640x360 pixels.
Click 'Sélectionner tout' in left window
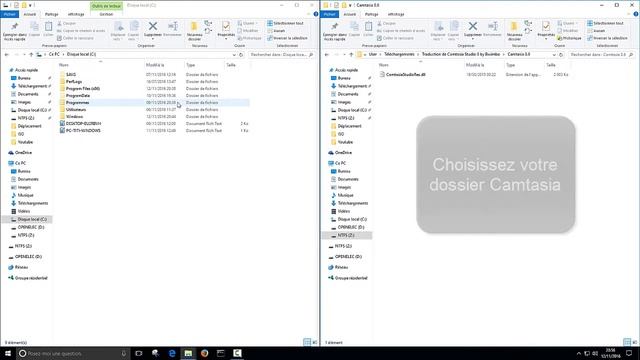[285, 23]
